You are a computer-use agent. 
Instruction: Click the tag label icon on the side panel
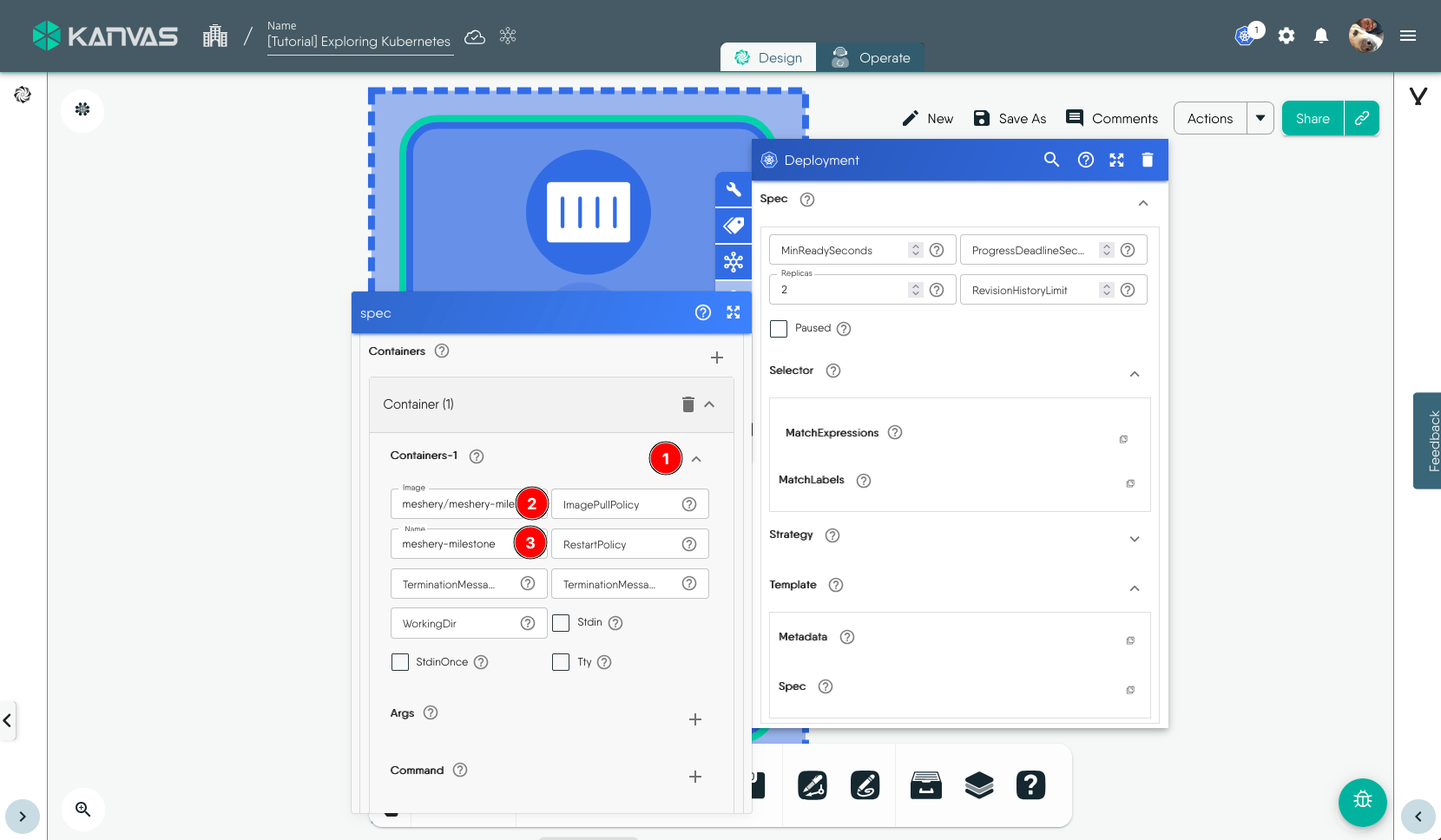734,226
